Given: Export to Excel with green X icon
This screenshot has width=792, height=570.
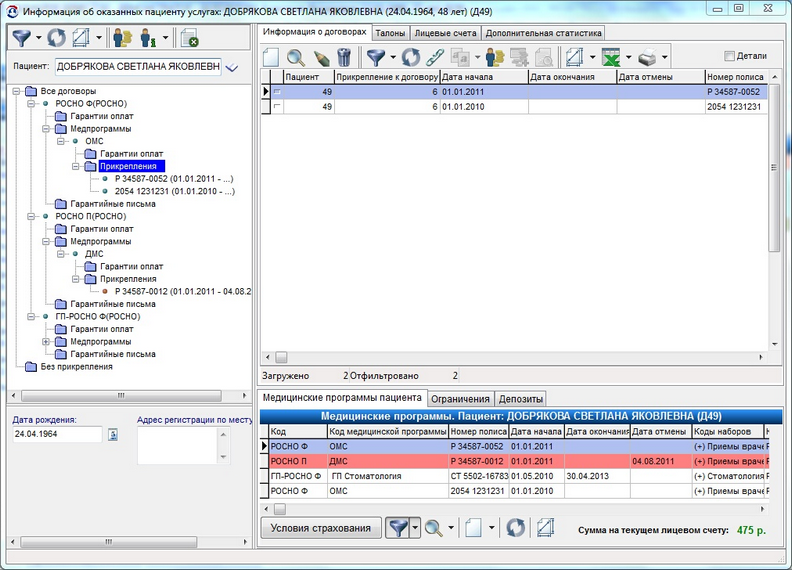Looking at the screenshot, I should point(611,57).
